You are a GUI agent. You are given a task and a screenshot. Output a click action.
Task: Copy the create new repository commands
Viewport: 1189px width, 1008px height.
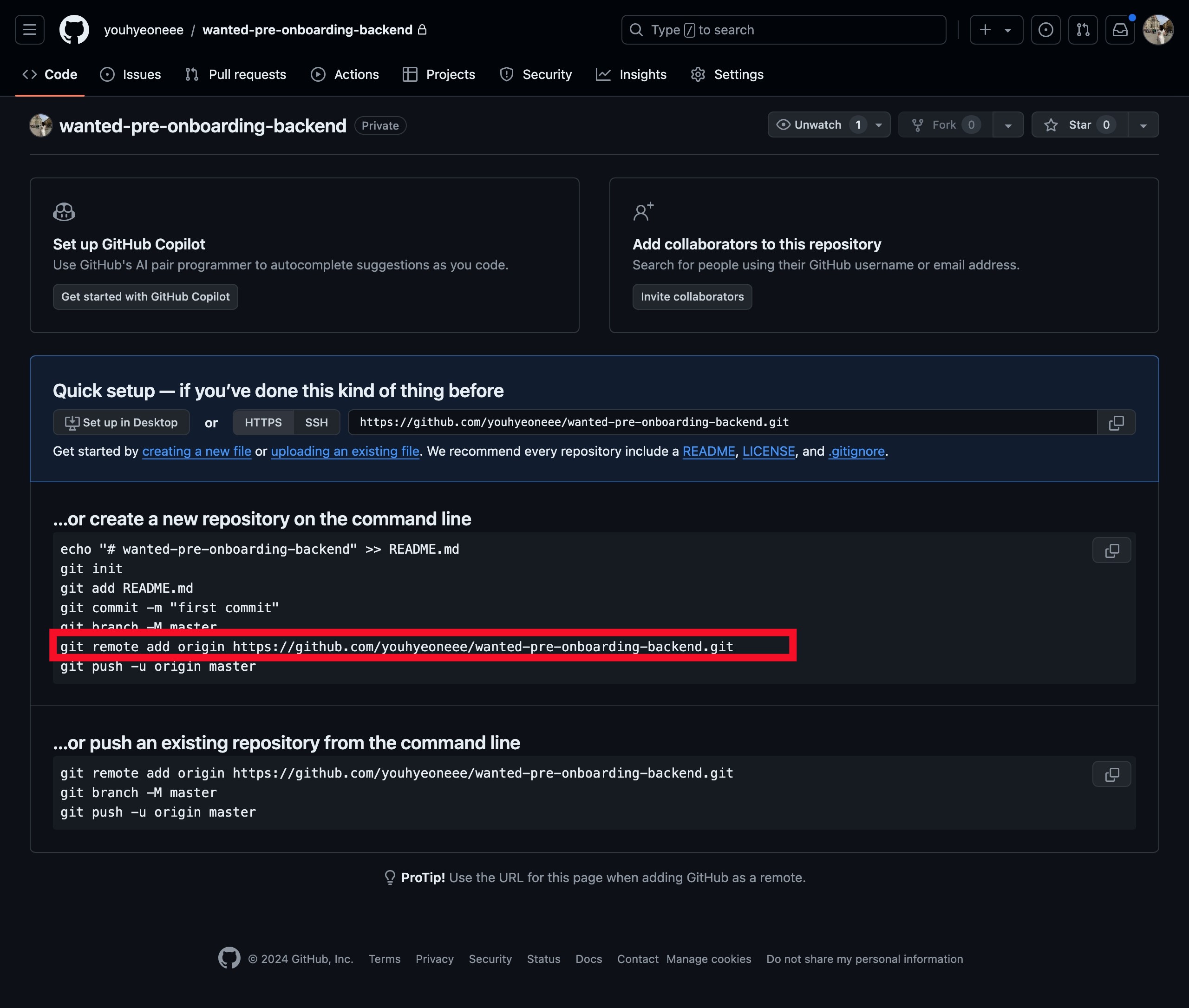point(1112,550)
